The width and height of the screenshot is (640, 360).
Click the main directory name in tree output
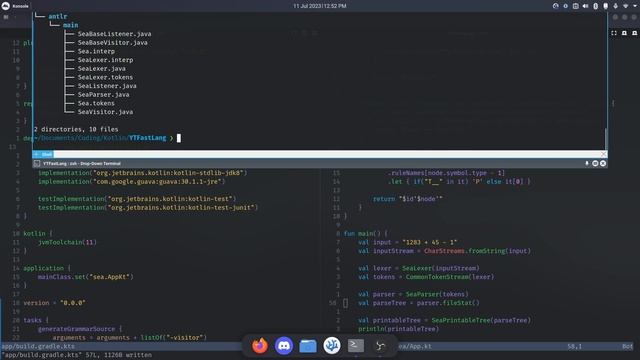pos(70,25)
